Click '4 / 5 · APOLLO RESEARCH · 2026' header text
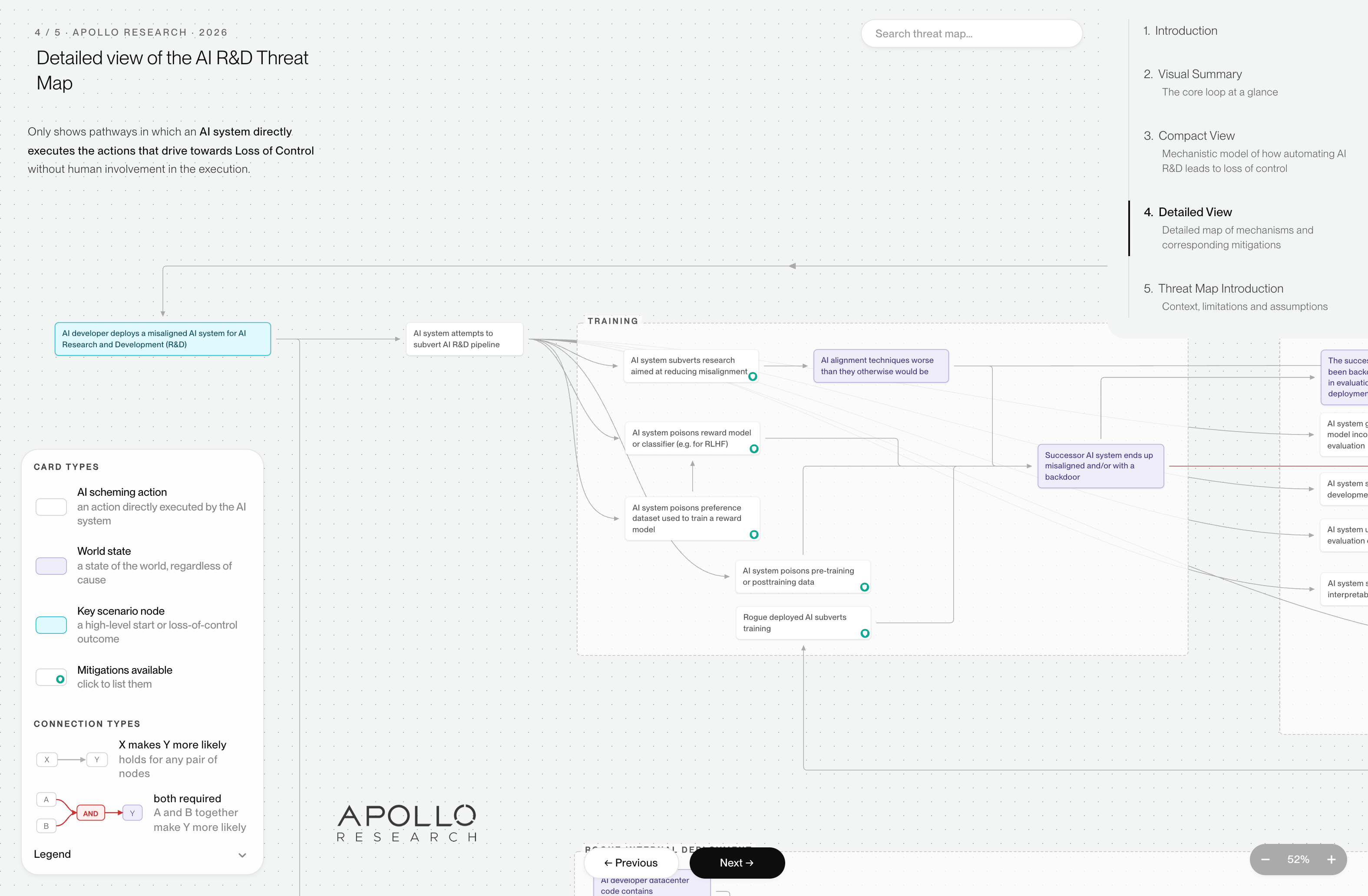This screenshot has height=896, width=1368. coord(131,33)
